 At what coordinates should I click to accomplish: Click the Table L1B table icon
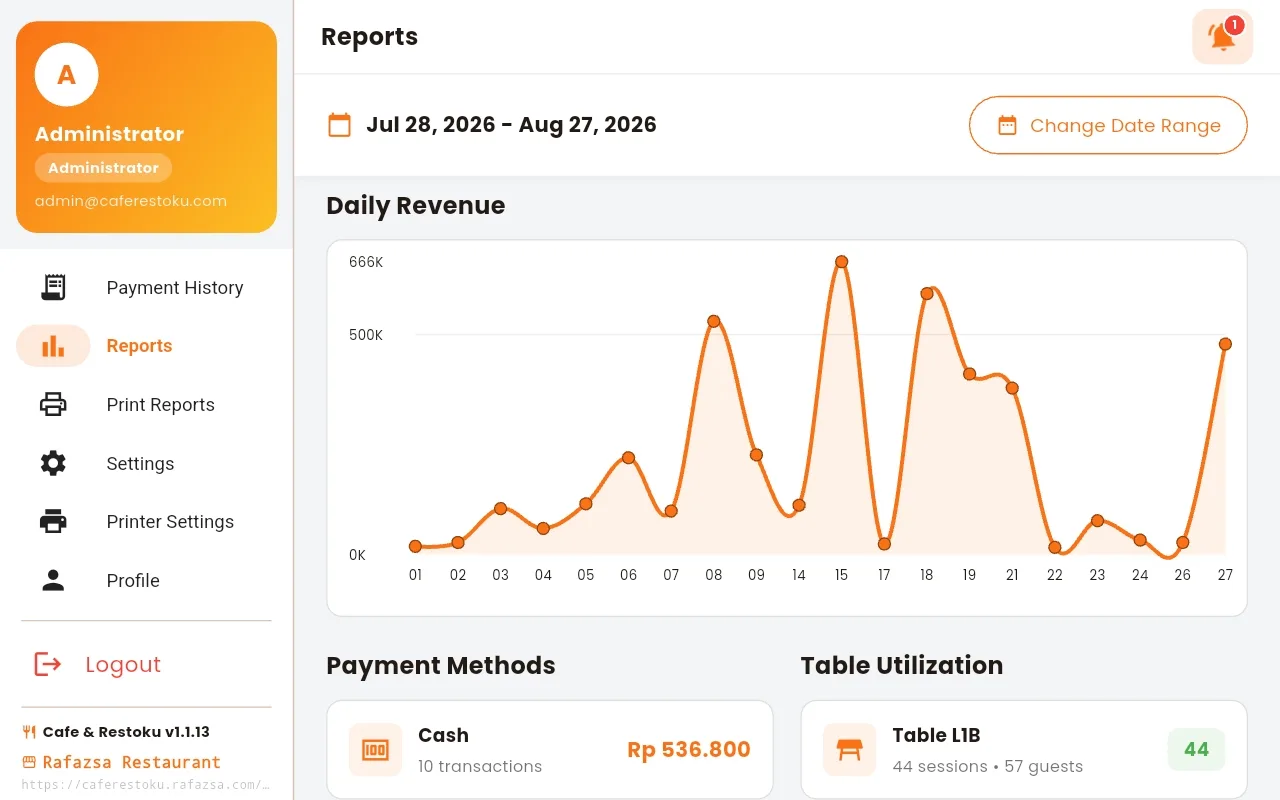(x=849, y=750)
